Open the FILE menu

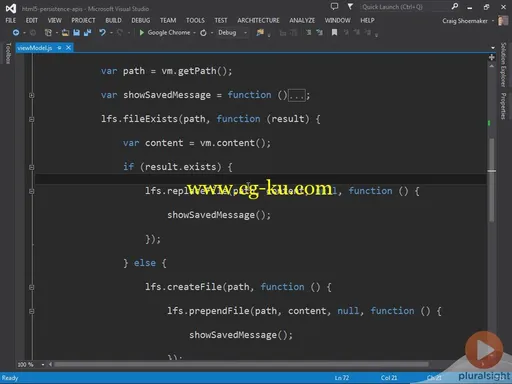click(11, 20)
